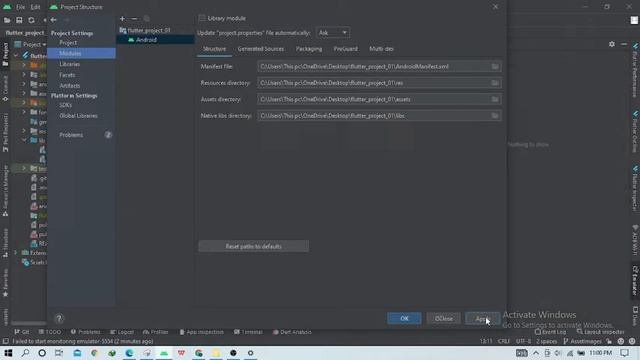Viewport: 640px width, 360px height.
Task: Expand the External Libraries tree node
Action: [x=16, y=253]
